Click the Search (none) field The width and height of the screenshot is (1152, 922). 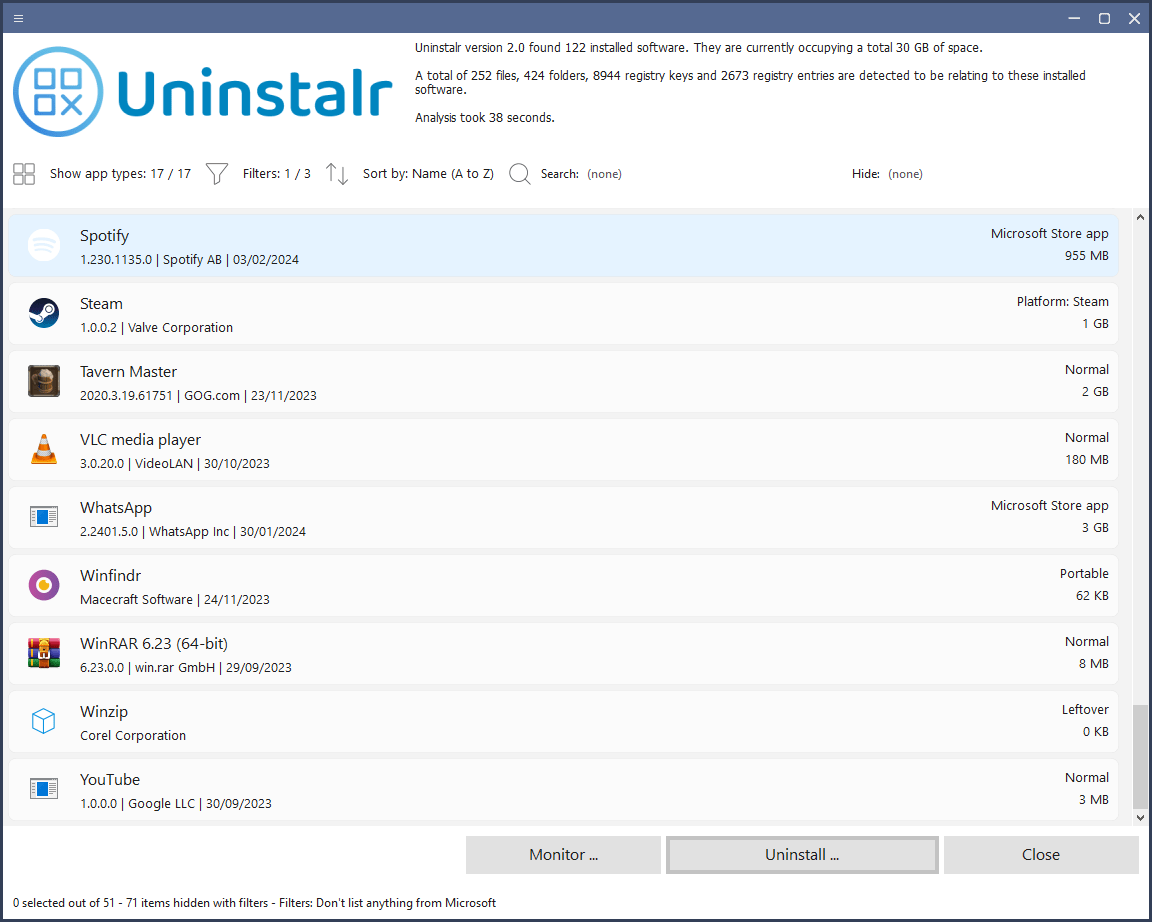[x=603, y=174]
